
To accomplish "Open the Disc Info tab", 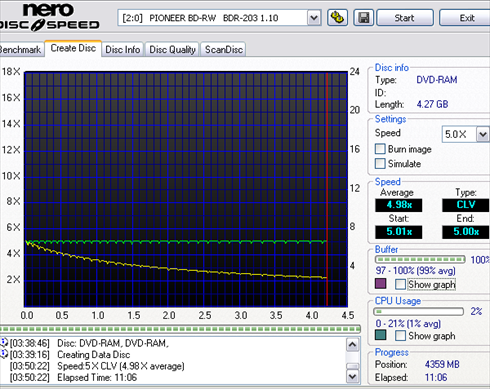I will [x=123, y=50].
